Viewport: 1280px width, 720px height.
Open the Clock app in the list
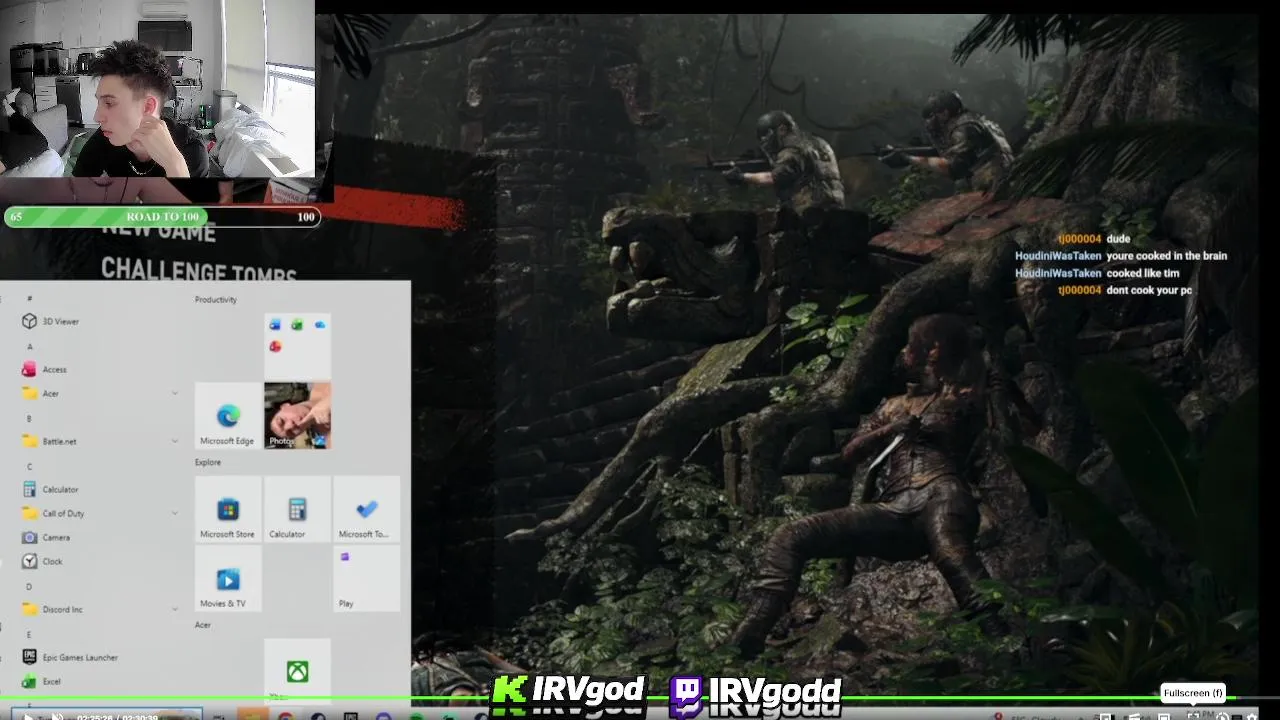pos(52,561)
